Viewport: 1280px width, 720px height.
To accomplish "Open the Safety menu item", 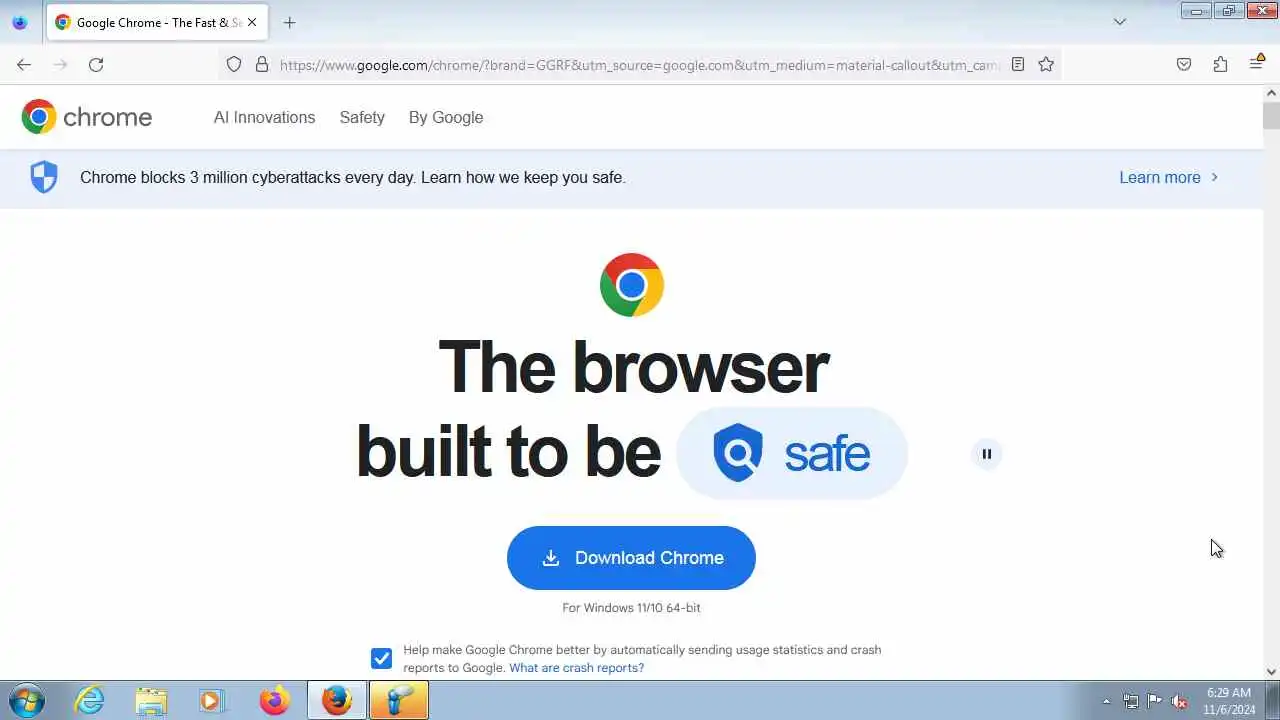I will pyautogui.click(x=362, y=117).
